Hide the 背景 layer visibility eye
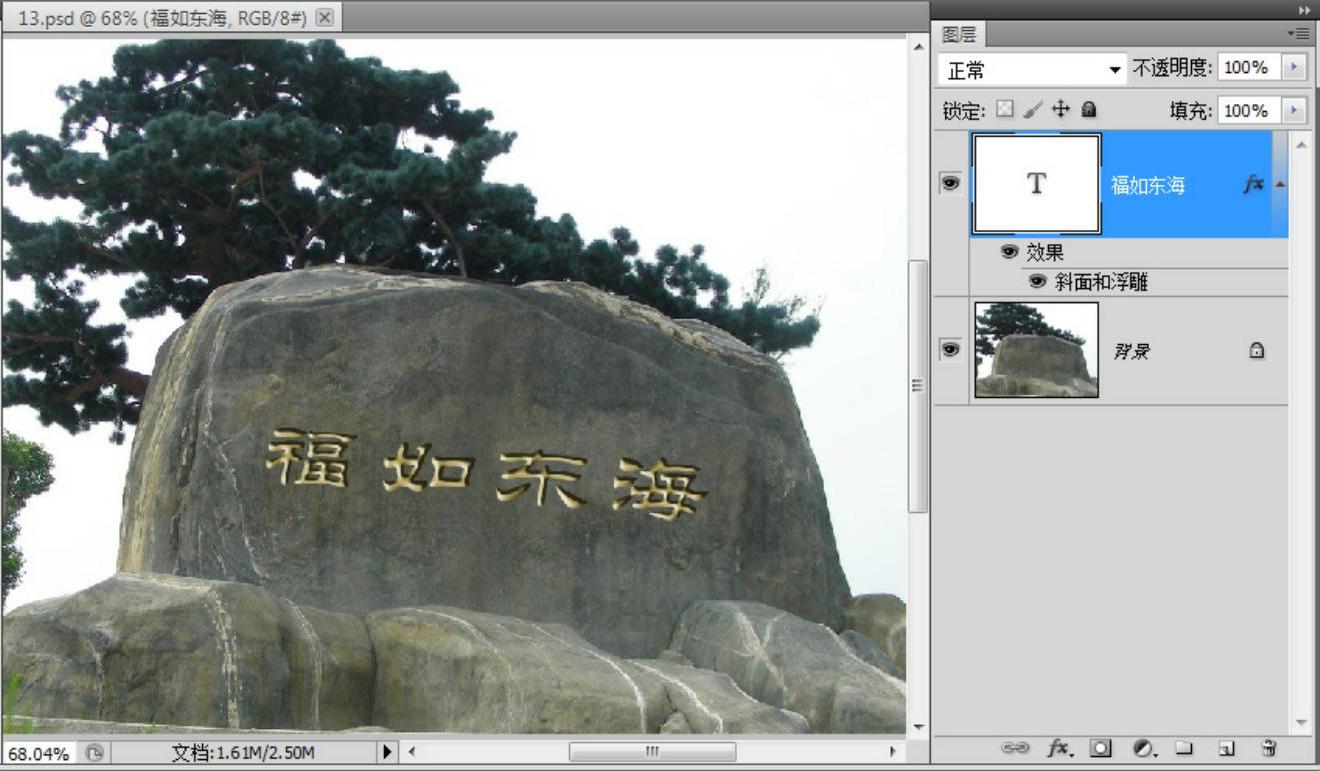 950,349
